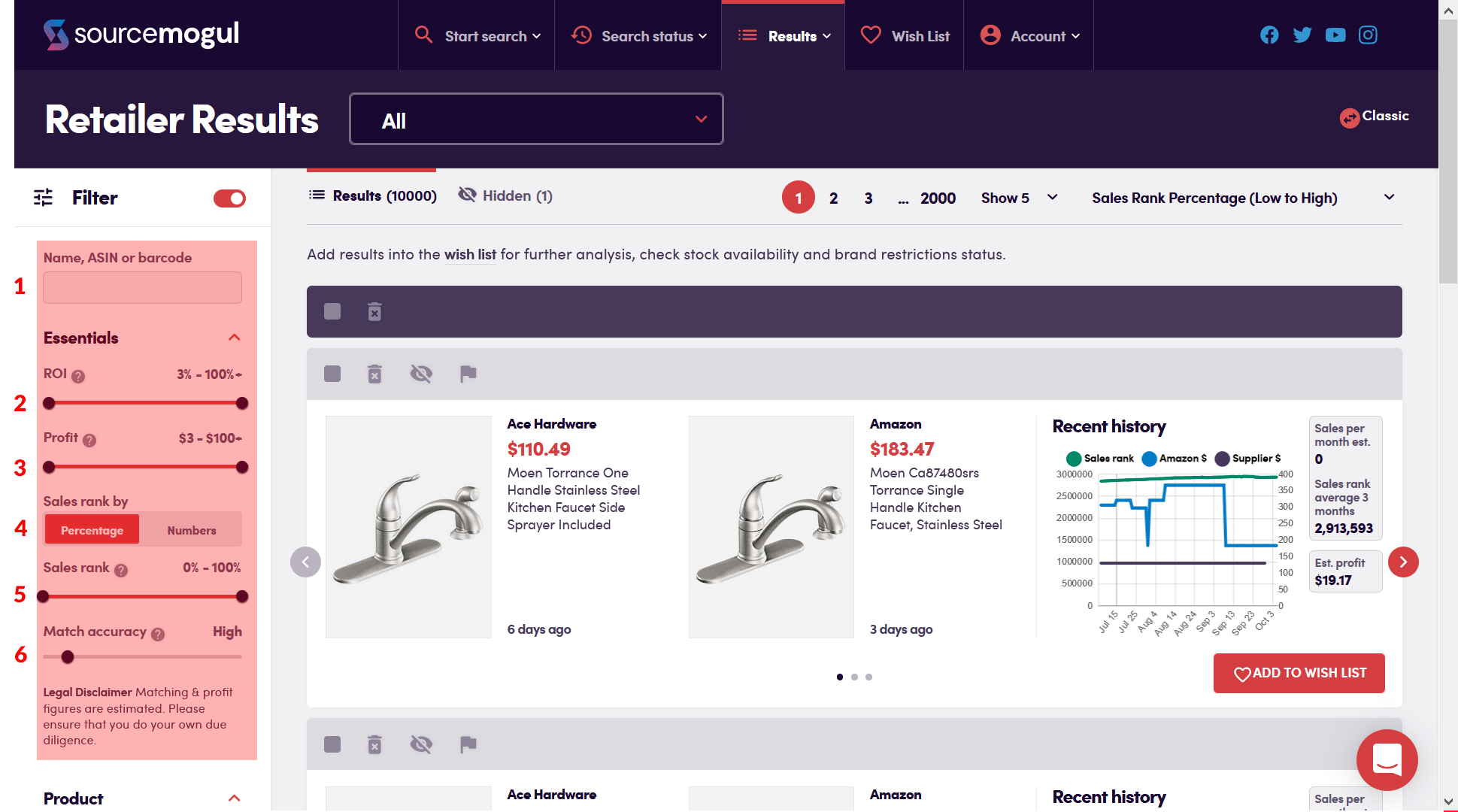Go to results page 3
The height and width of the screenshot is (812, 1458).
click(x=868, y=198)
